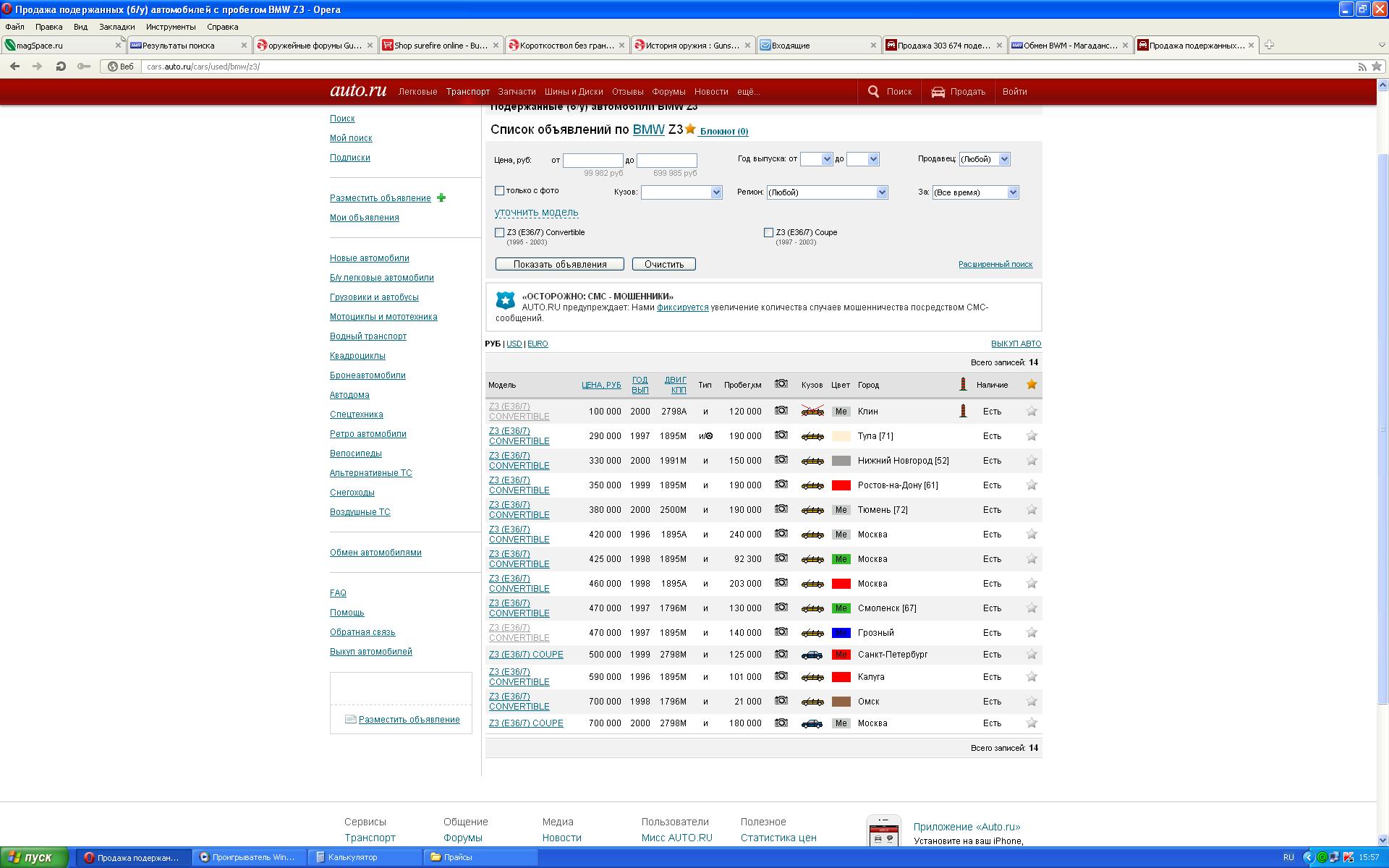Open 'Год выпуска до' year dropdown

click(862, 159)
